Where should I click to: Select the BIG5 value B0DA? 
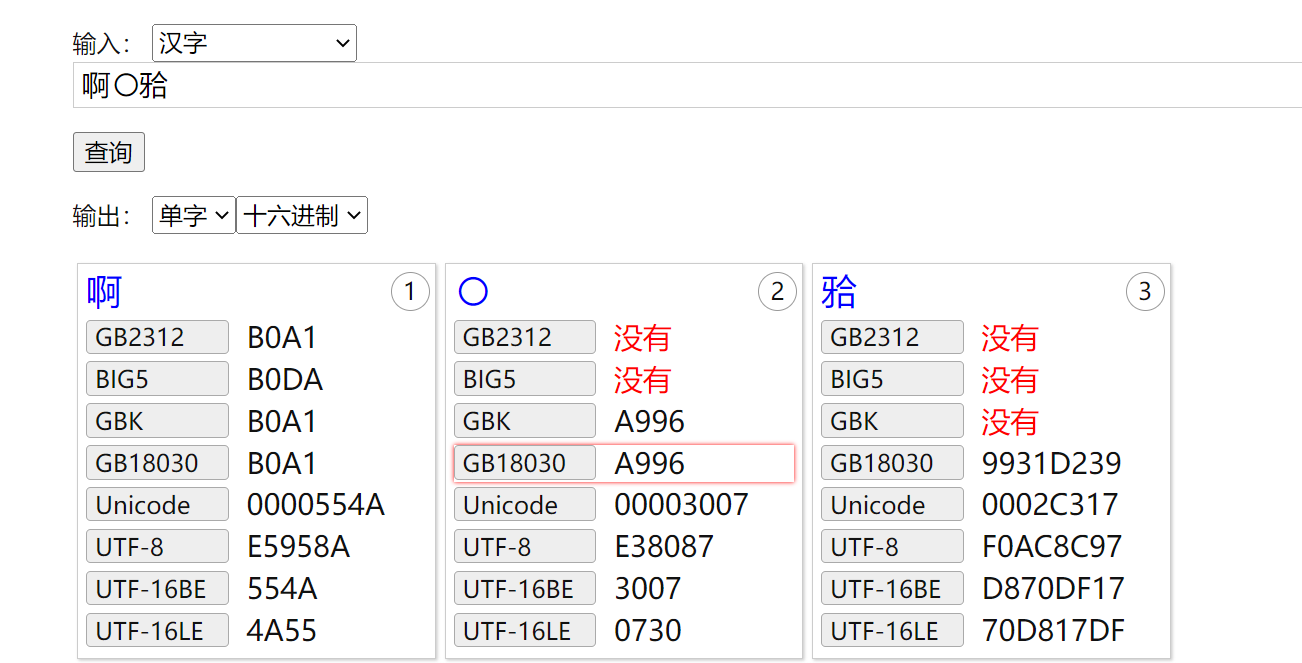click(x=285, y=380)
